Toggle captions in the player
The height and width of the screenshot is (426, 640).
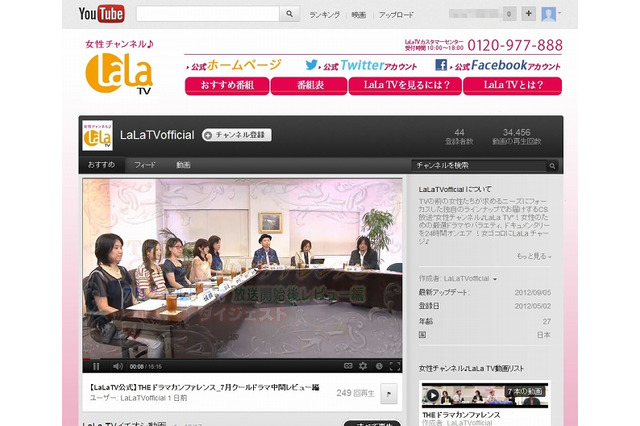pos(348,366)
